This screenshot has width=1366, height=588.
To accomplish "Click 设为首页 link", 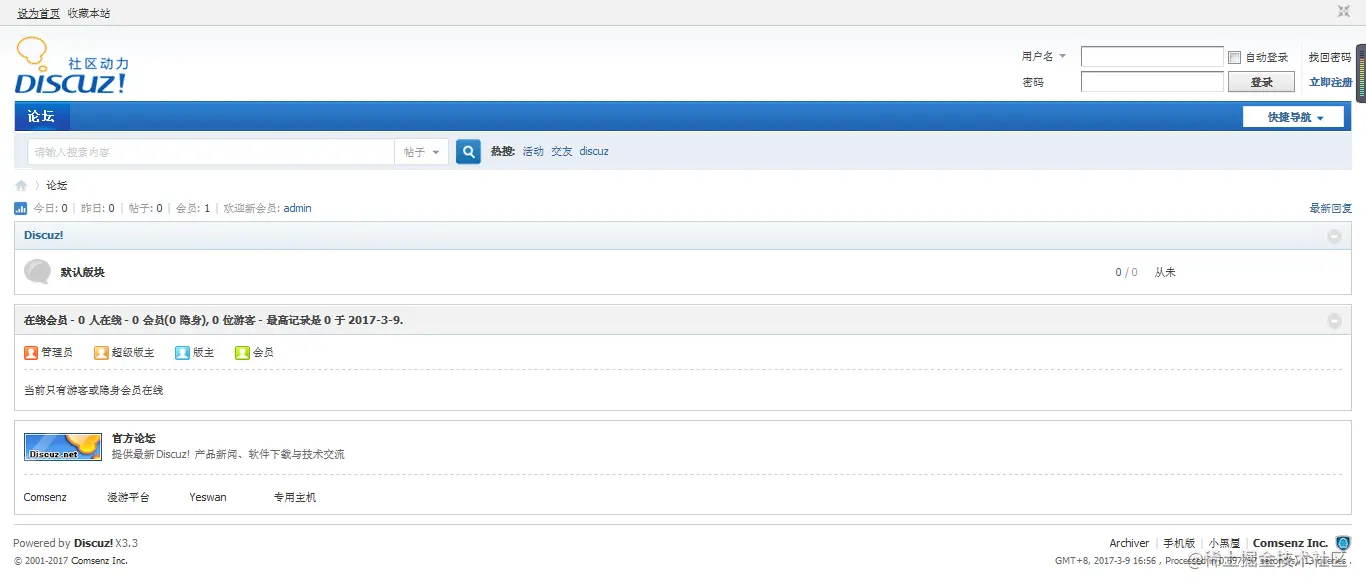I will pos(38,13).
